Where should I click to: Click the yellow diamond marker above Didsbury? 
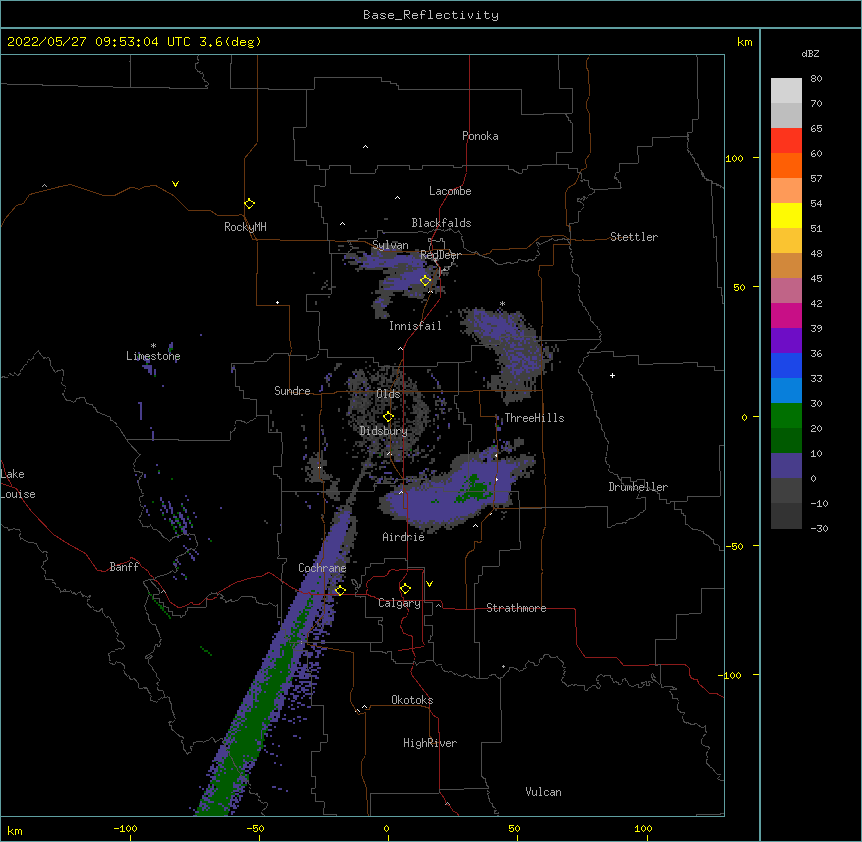coord(389,417)
